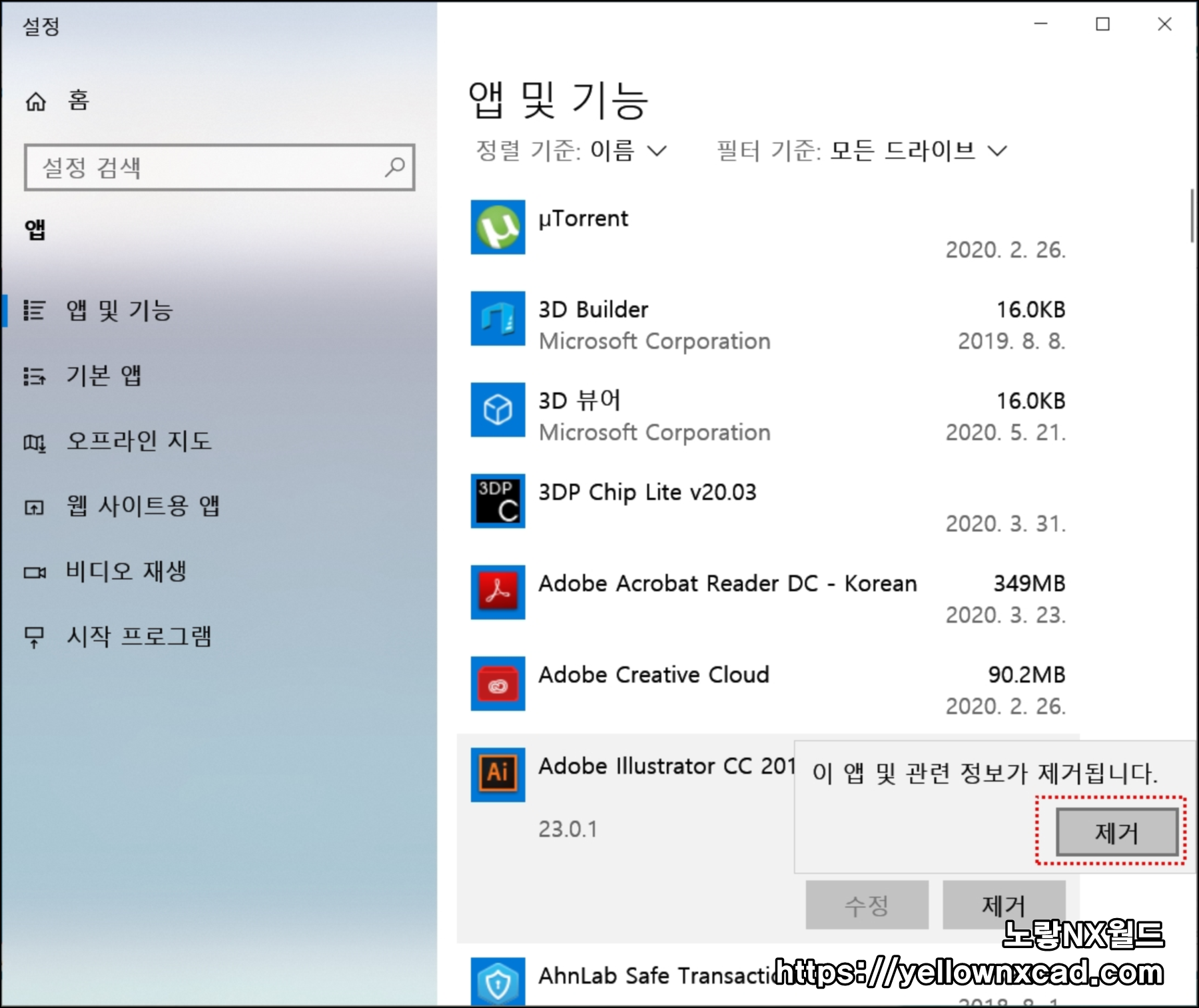Select the Adobe Creative Cloud entry name
1199x1008 pixels.
(653, 674)
